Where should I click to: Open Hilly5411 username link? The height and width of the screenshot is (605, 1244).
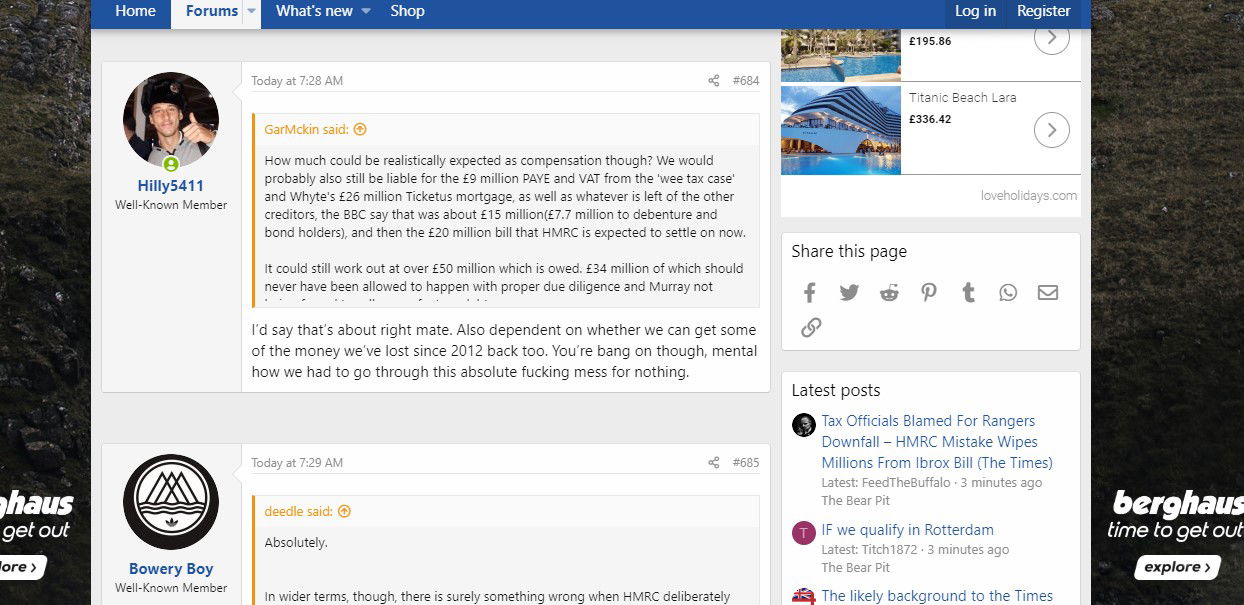pos(171,186)
